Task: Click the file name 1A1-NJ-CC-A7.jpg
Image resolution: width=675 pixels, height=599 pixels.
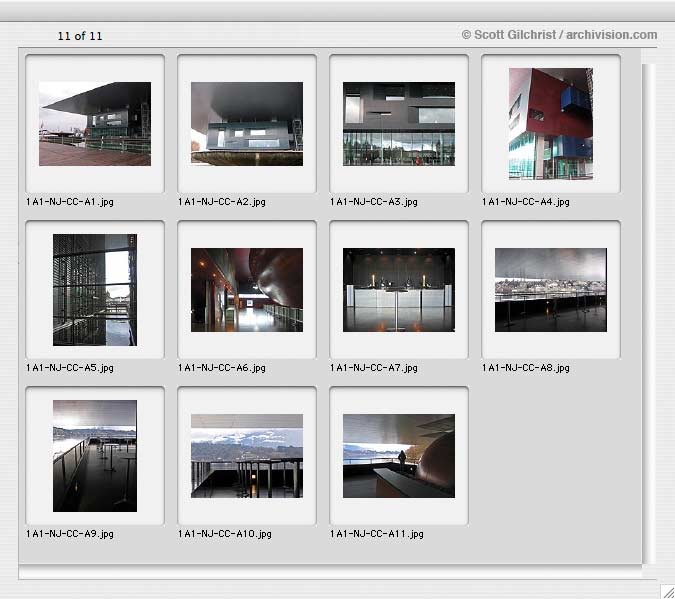Action: tap(374, 368)
